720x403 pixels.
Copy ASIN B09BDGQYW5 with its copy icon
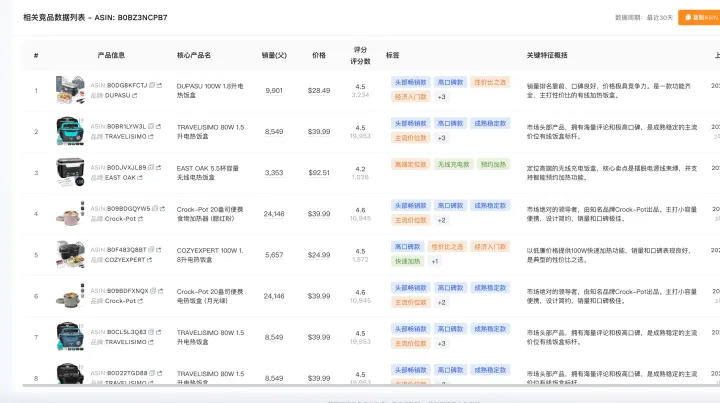click(x=155, y=208)
